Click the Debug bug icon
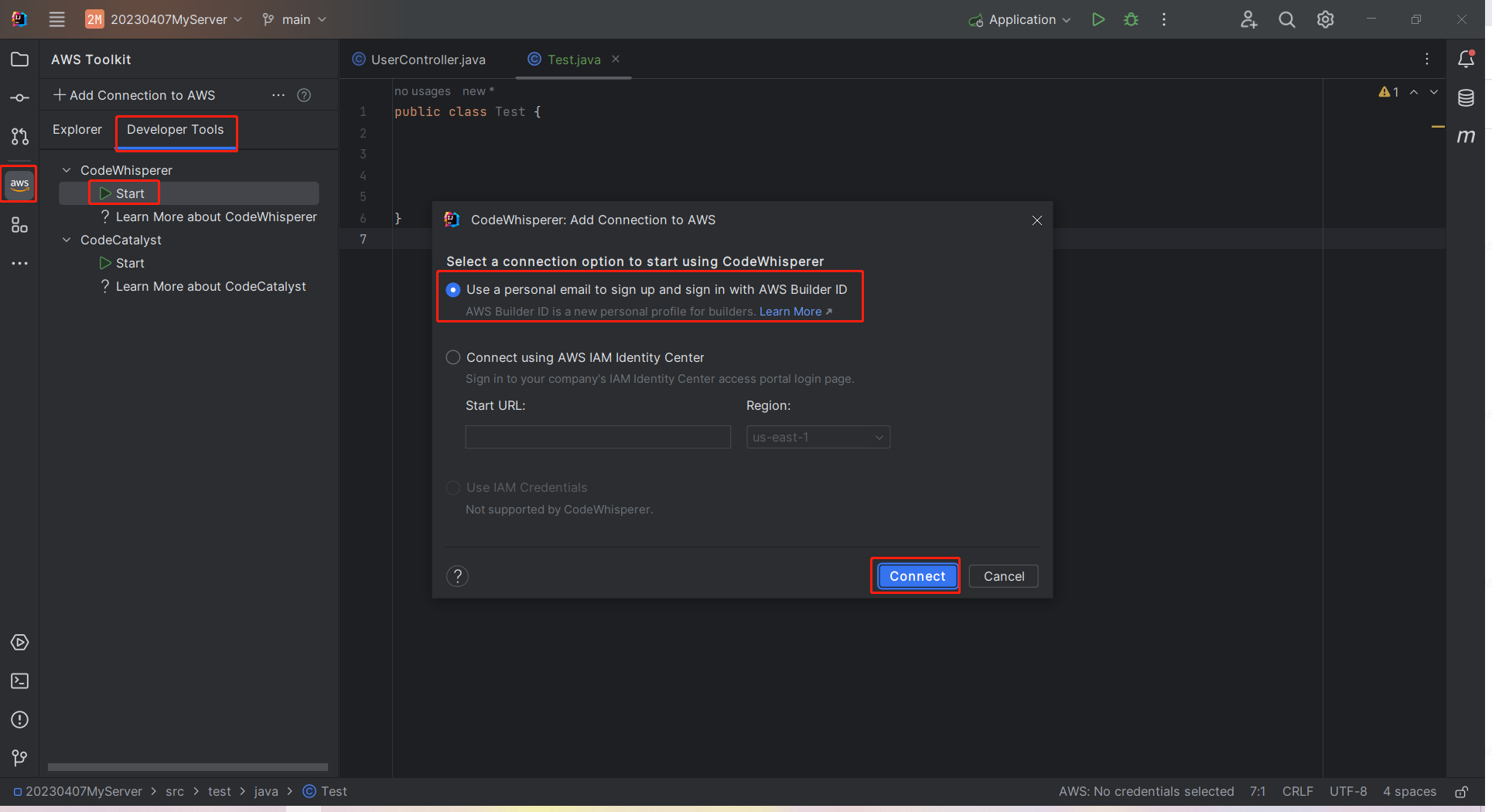The height and width of the screenshot is (812, 1492). click(x=1131, y=19)
